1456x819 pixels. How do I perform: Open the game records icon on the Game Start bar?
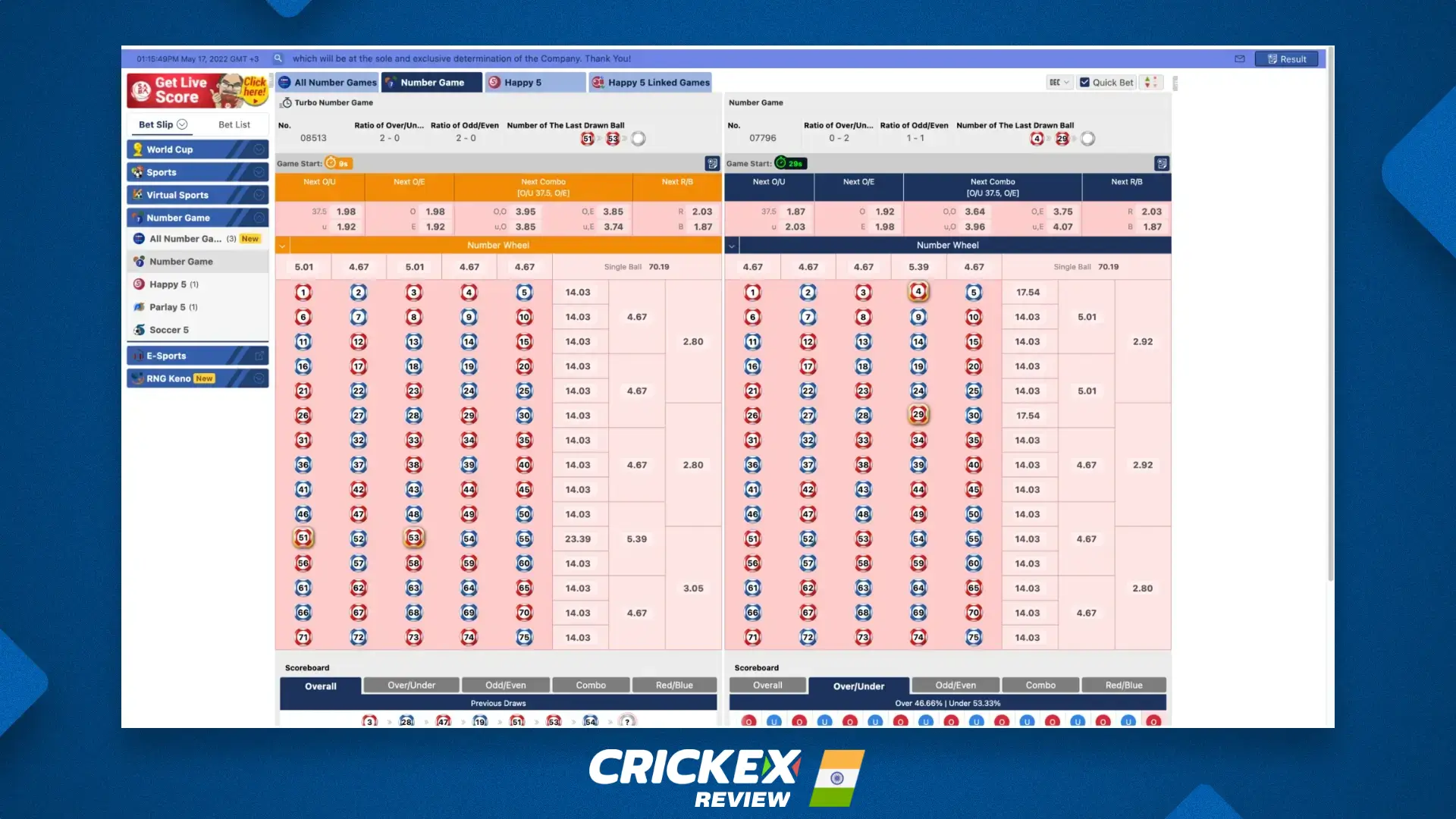coord(711,163)
